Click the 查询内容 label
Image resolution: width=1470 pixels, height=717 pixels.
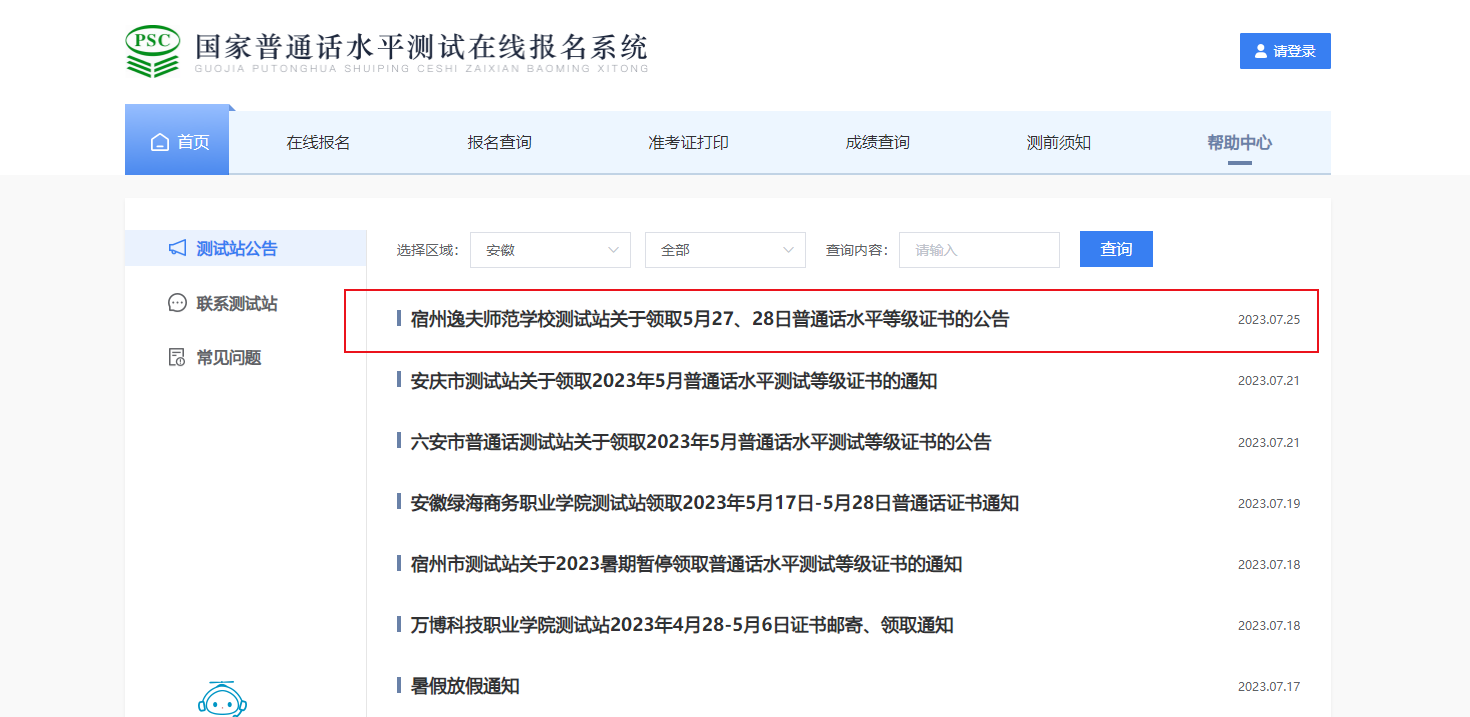point(857,250)
